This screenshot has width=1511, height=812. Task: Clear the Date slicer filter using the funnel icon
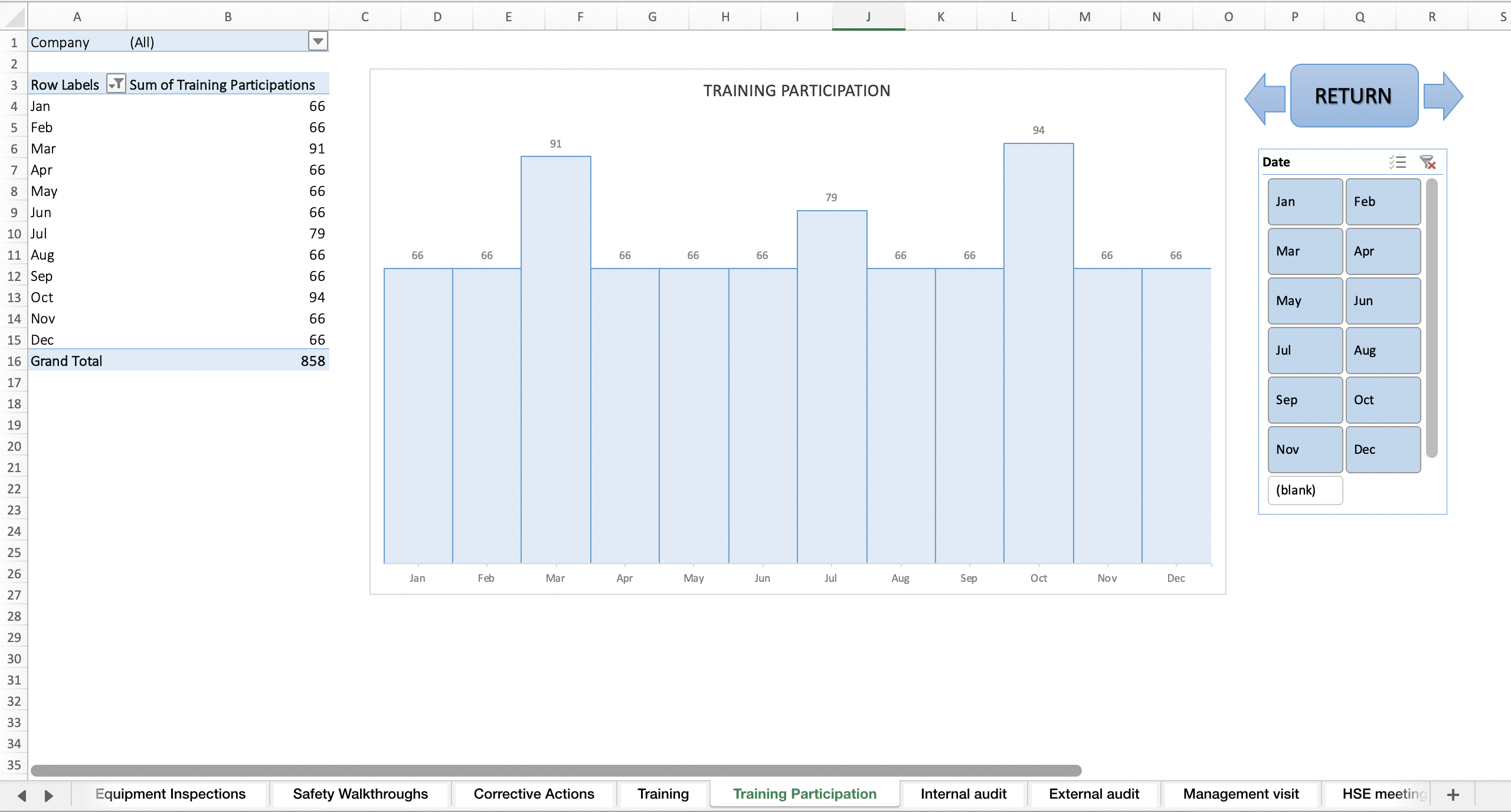click(1428, 162)
